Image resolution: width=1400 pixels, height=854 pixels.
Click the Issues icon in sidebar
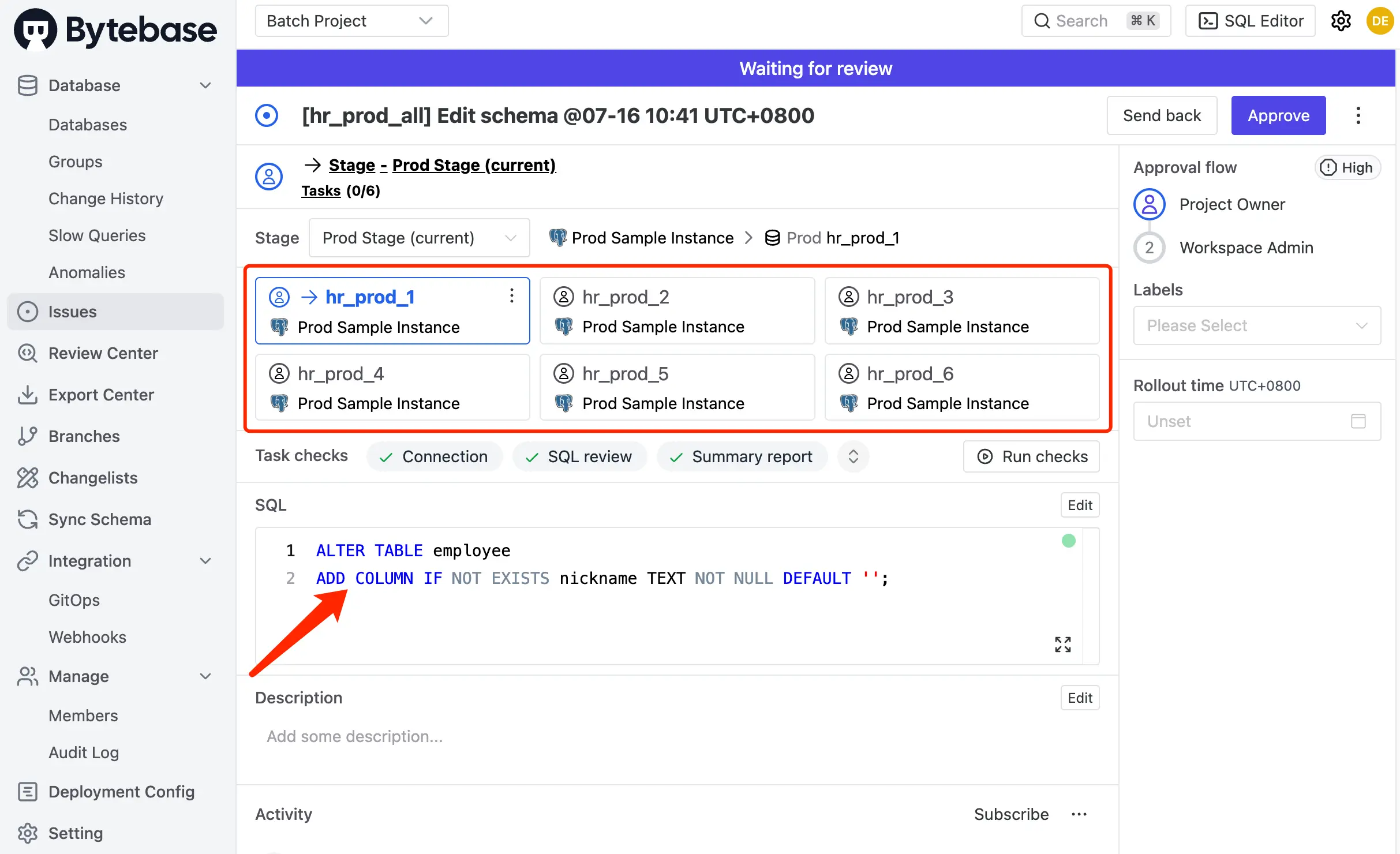click(28, 311)
